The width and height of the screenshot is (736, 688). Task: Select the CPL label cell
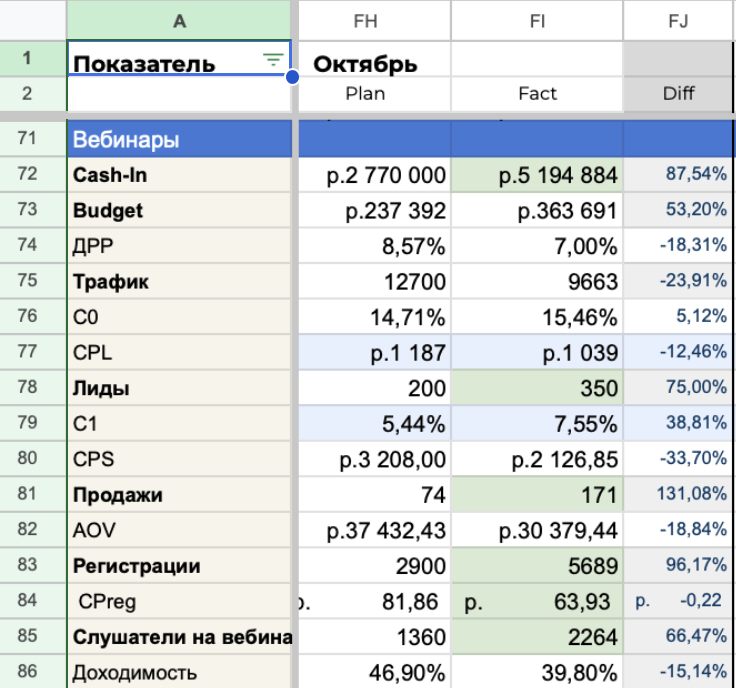(x=179, y=352)
